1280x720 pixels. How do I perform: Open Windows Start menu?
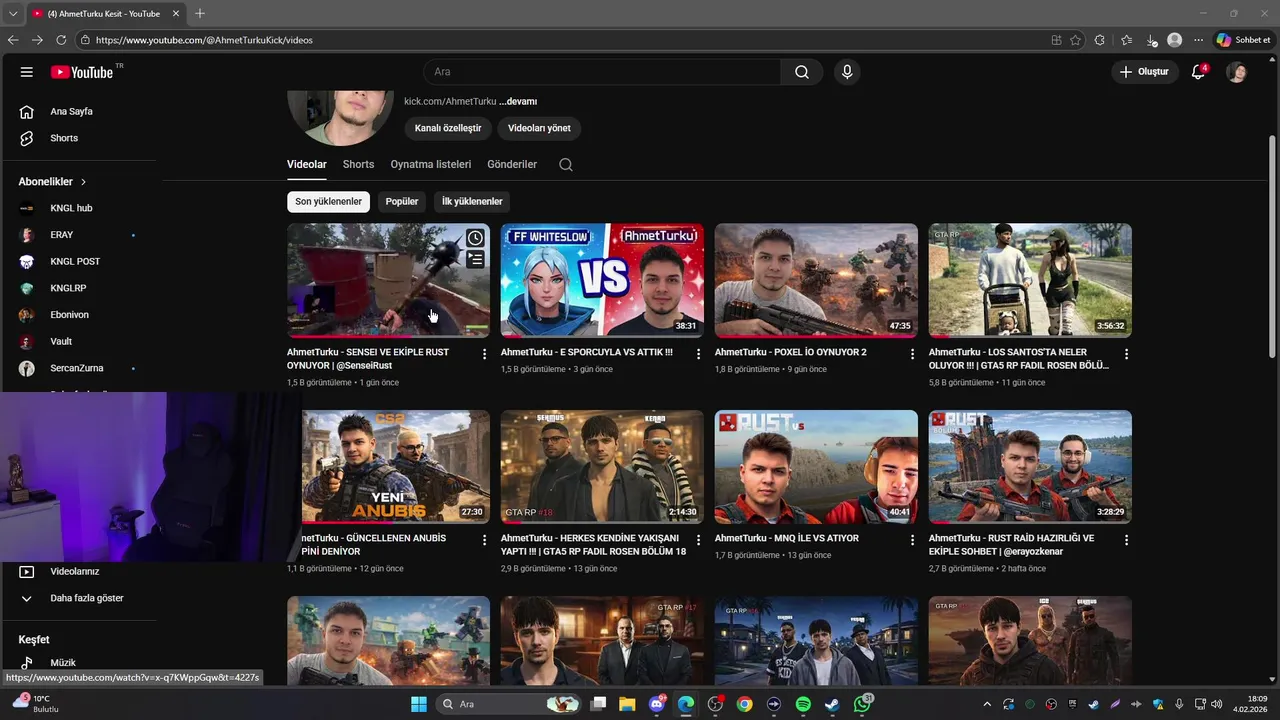pyautogui.click(x=418, y=704)
